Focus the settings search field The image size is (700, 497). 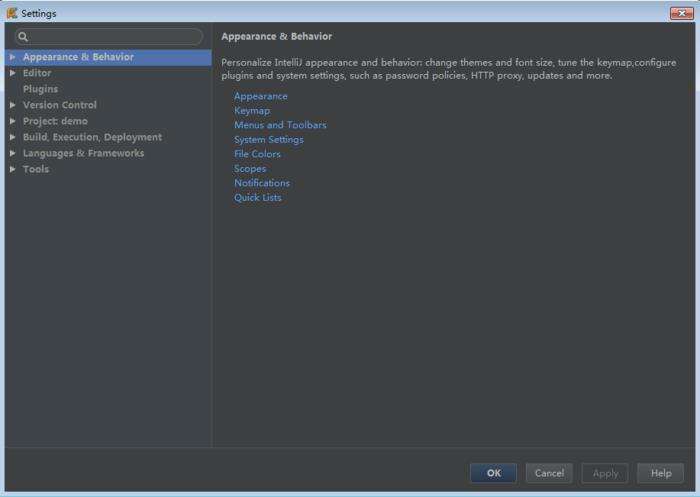tap(109, 37)
